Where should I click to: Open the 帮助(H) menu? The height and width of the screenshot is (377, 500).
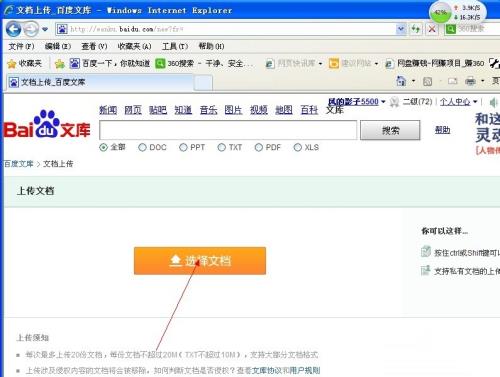[x=211, y=46]
